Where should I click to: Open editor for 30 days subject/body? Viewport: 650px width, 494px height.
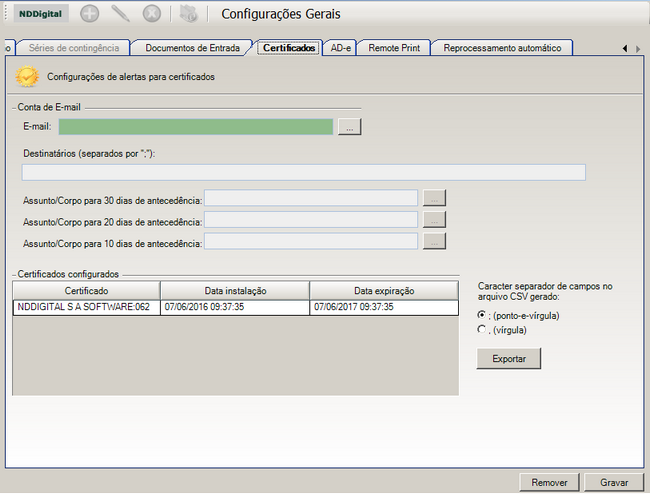click(434, 197)
